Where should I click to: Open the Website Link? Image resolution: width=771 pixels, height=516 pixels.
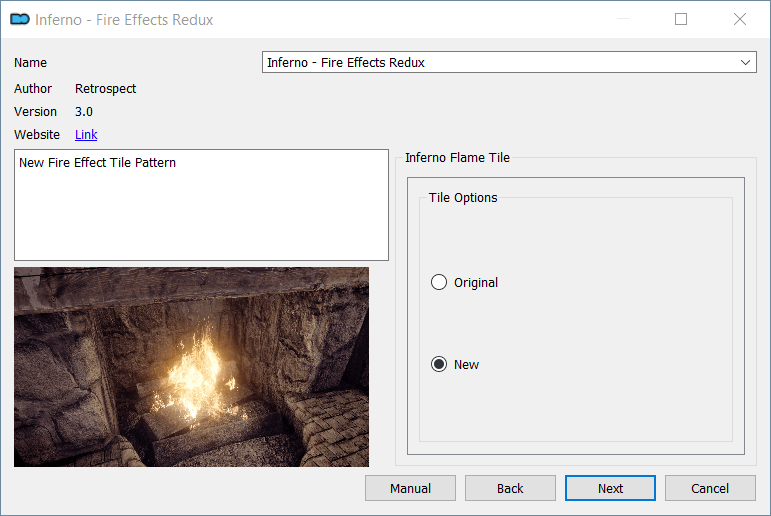coord(86,134)
